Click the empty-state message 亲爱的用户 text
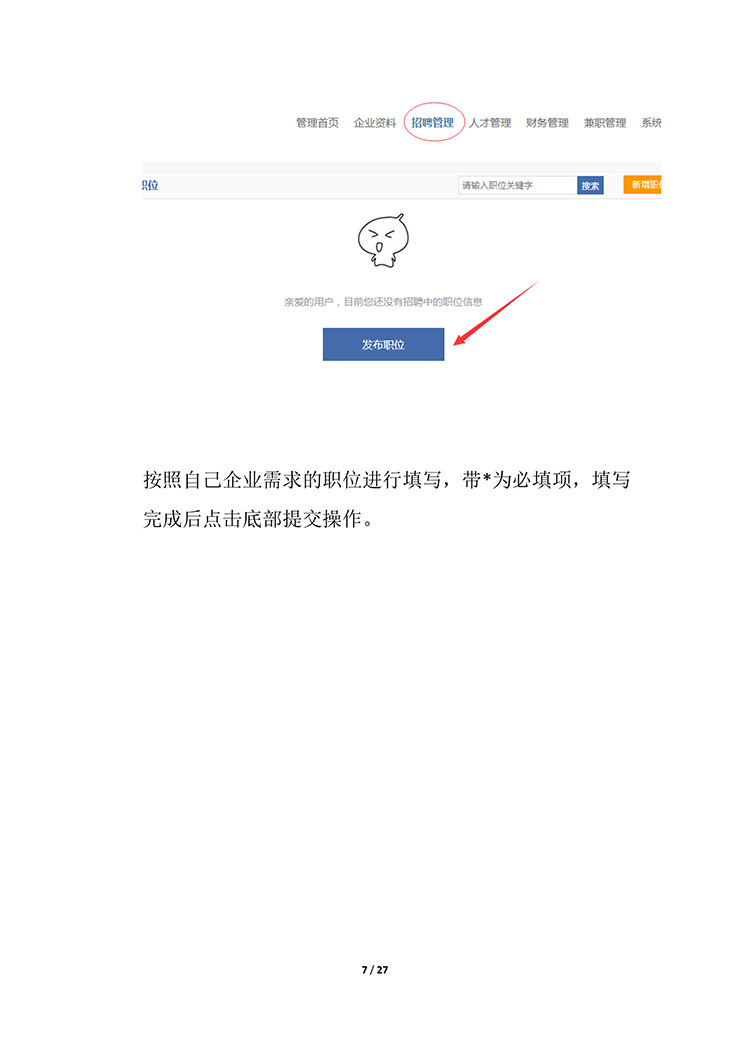744x1052 pixels. (x=383, y=302)
